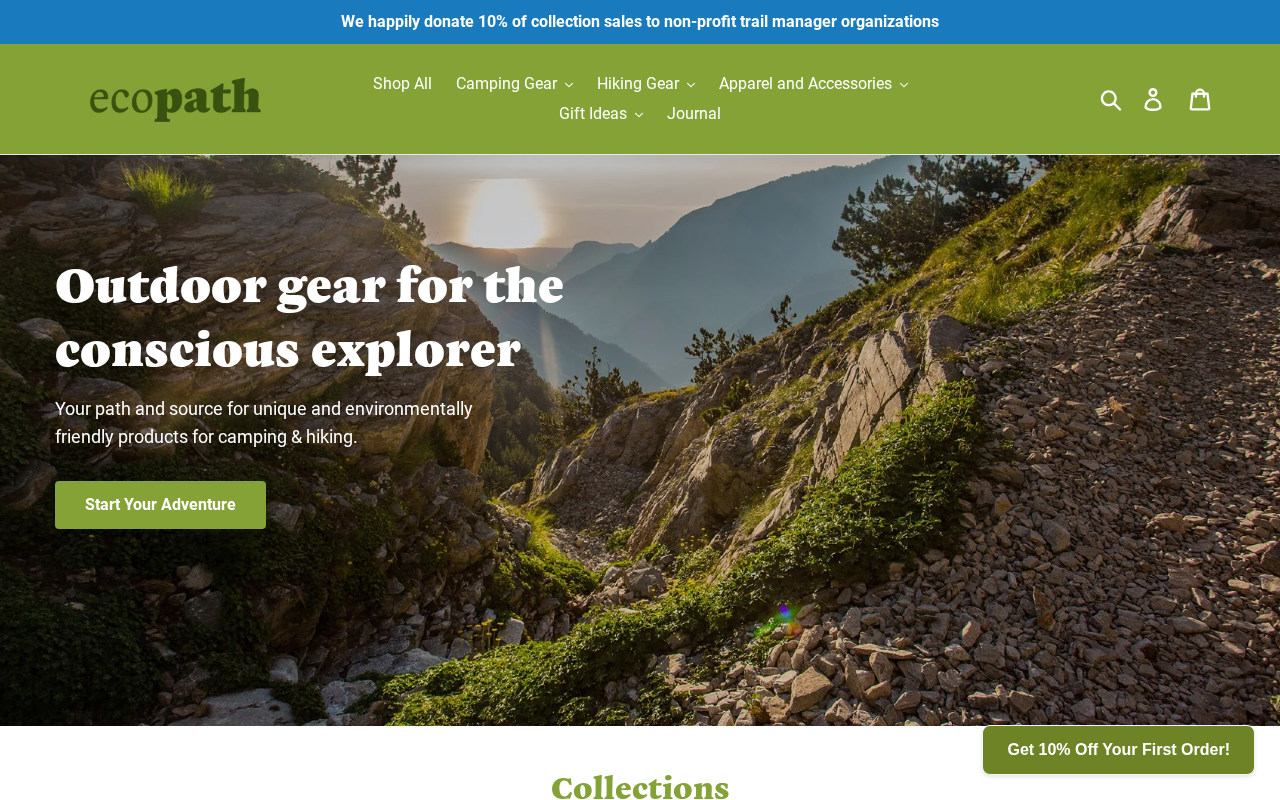
Task: Click the ecopath logo
Action: coord(175,99)
